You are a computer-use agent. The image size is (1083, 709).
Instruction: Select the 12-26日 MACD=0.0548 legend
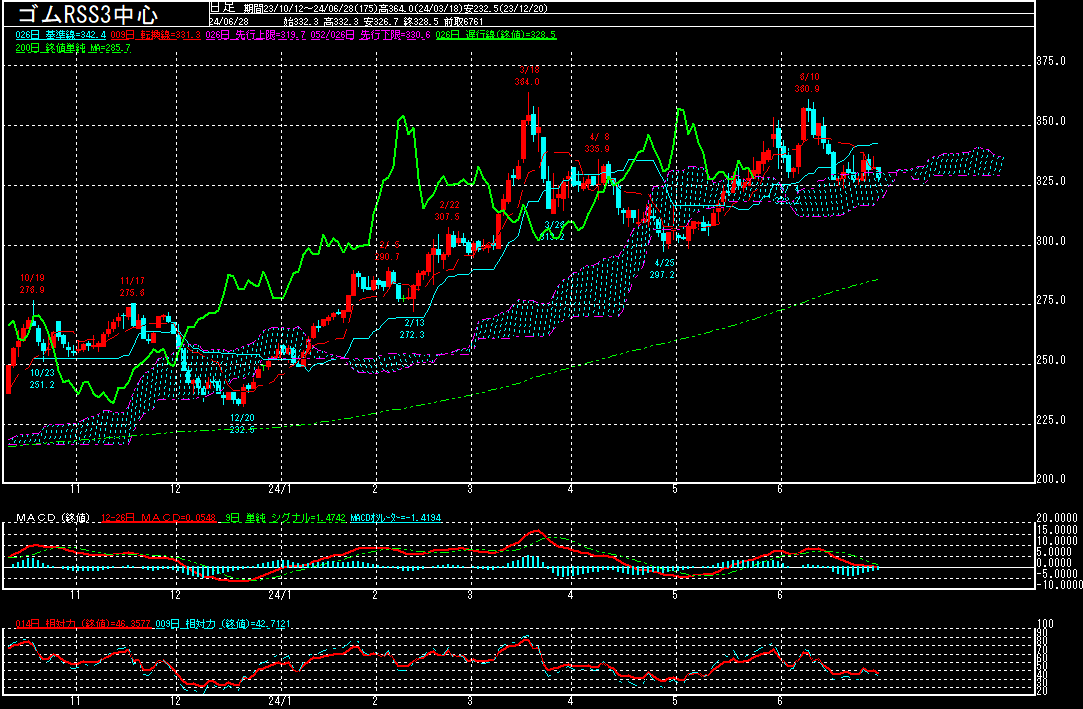157,518
